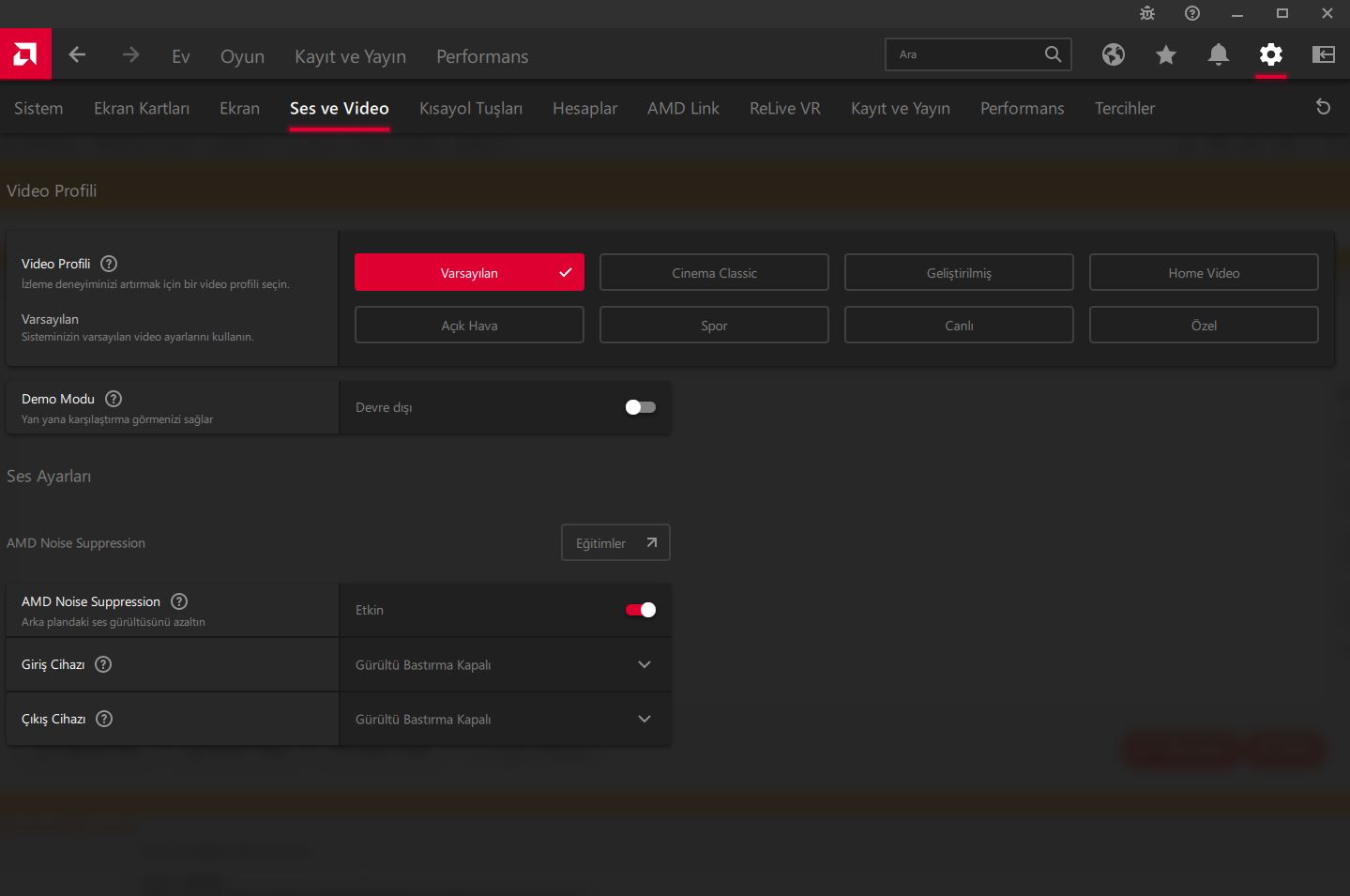Image resolution: width=1350 pixels, height=896 pixels.
Task: Open settings gear icon
Action: tap(1271, 54)
